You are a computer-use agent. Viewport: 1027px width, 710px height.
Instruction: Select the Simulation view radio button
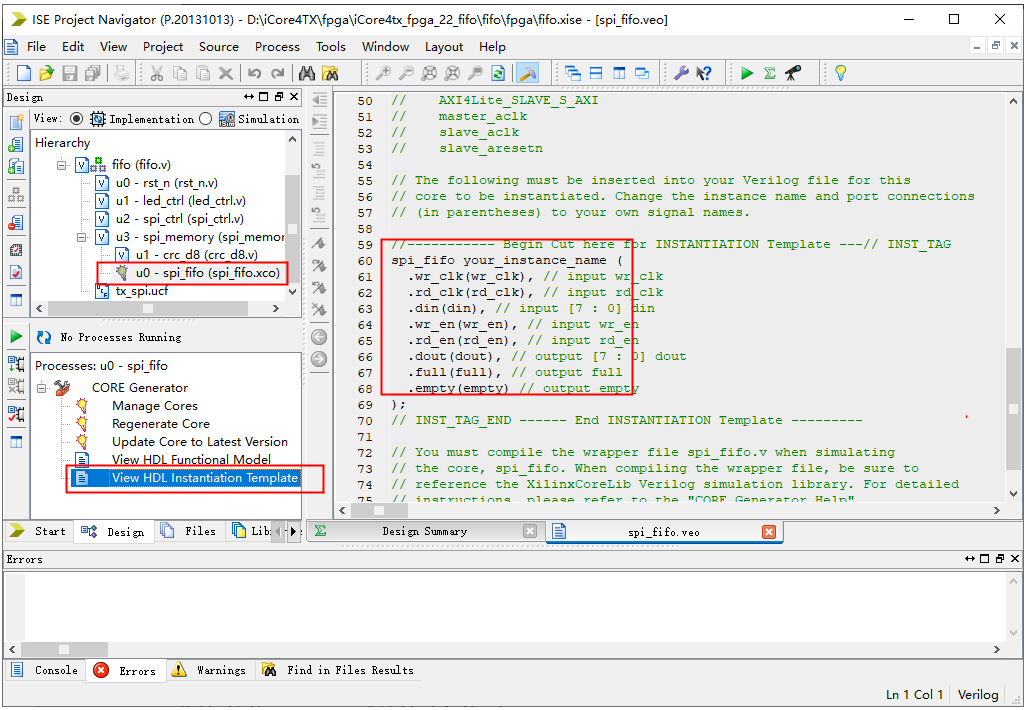(206, 119)
